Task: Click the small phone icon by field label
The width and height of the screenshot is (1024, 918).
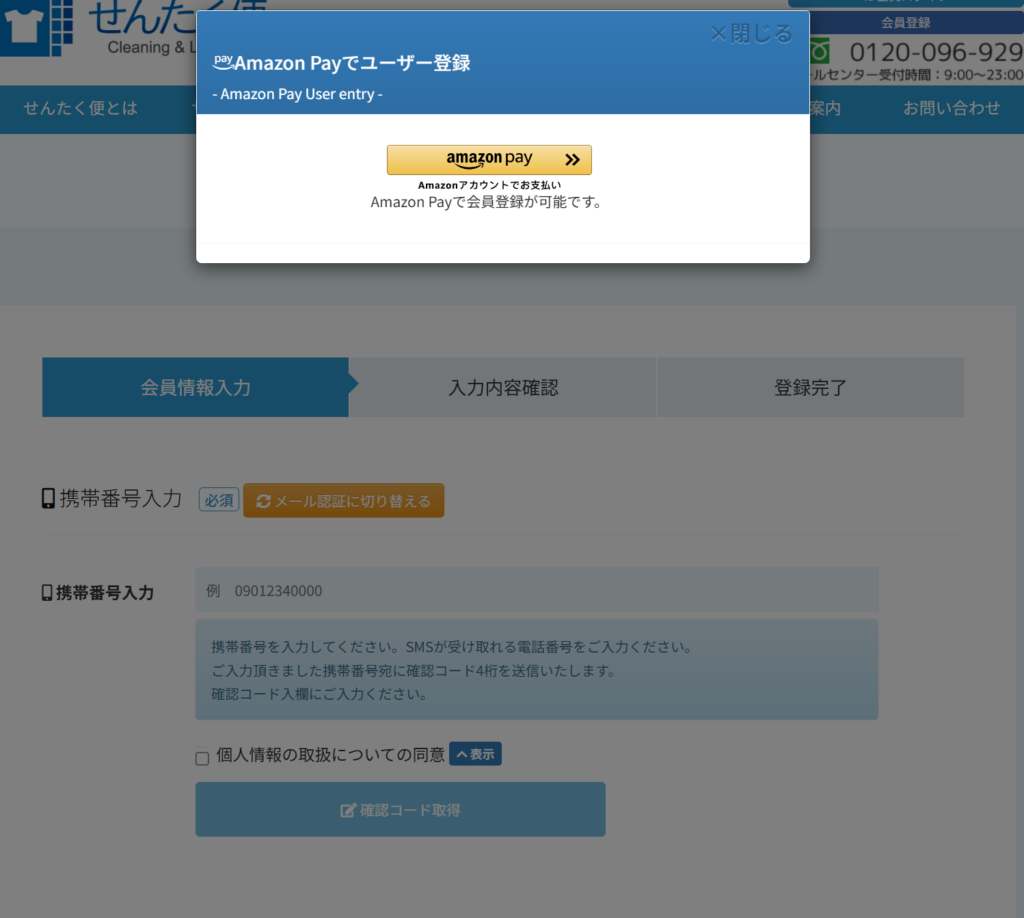Action: coord(47,592)
